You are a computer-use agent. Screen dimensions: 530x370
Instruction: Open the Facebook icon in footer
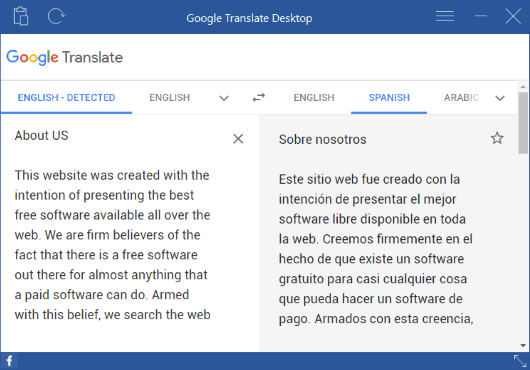pyautogui.click(x=9, y=361)
